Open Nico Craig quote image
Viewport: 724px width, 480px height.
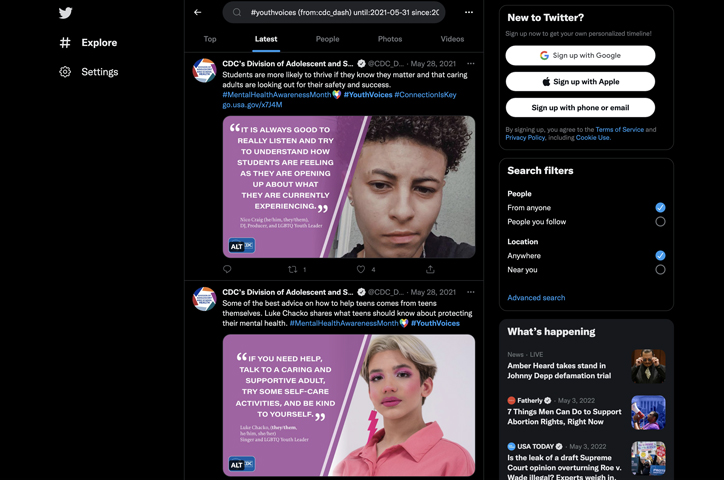pyautogui.click(x=349, y=186)
